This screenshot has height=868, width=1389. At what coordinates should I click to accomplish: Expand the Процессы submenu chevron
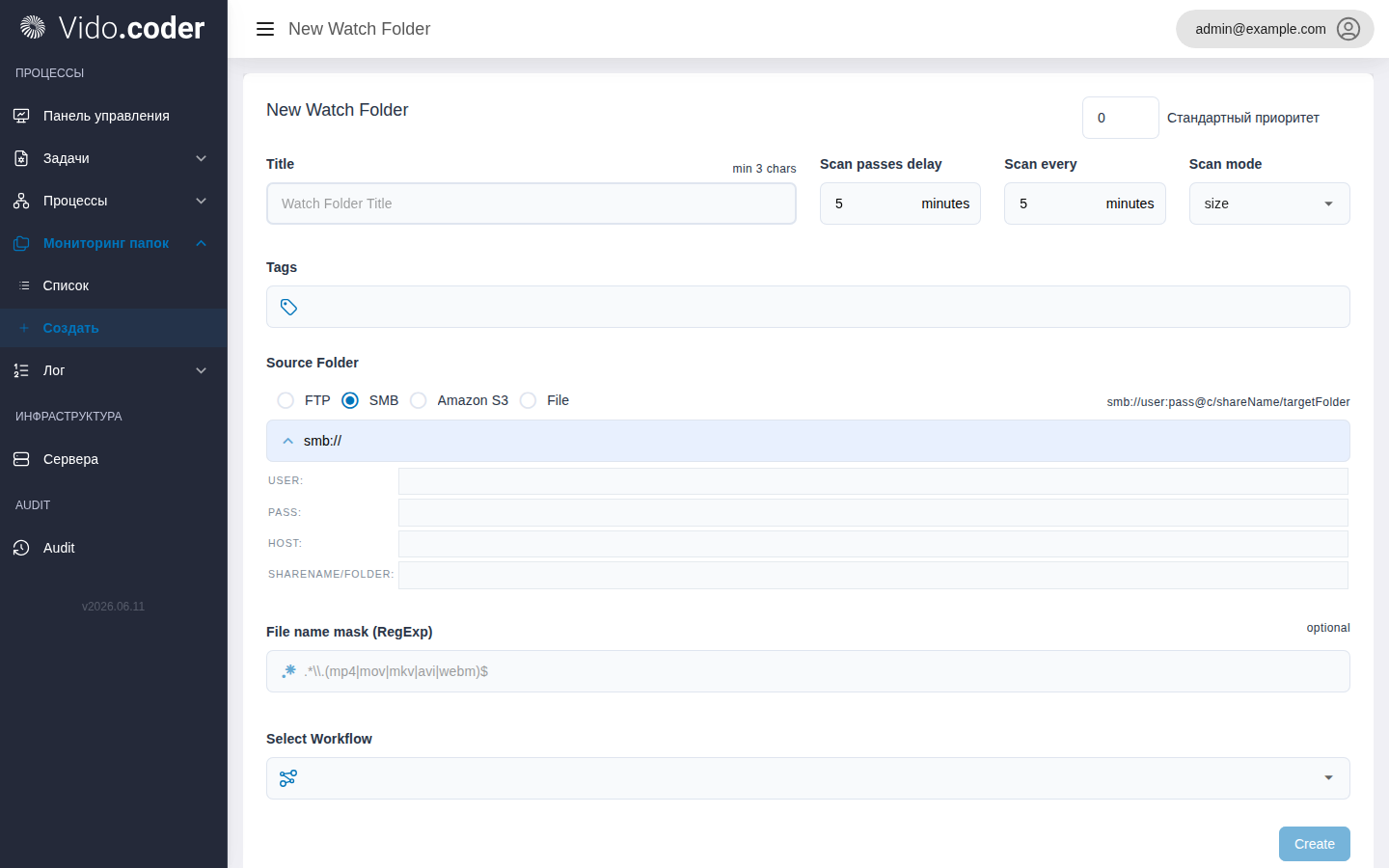(x=202, y=201)
